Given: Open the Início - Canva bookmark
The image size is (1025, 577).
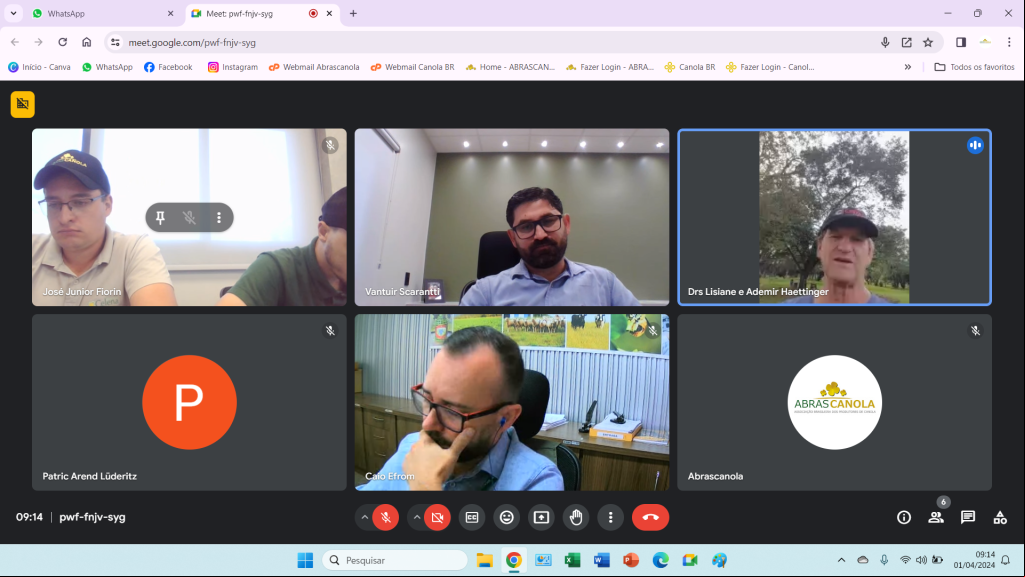Looking at the screenshot, I should coord(39,67).
